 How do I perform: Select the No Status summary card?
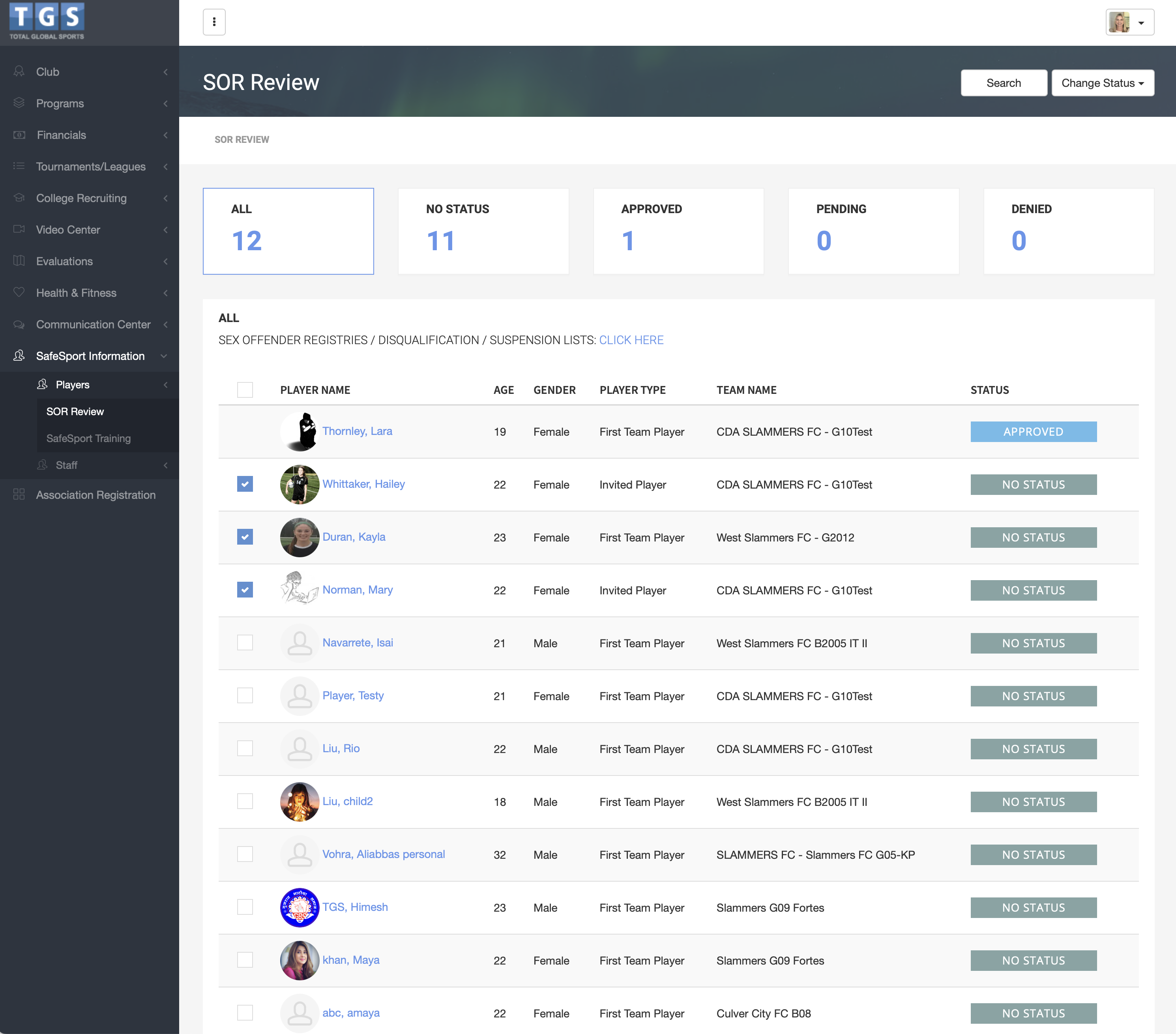[483, 231]
